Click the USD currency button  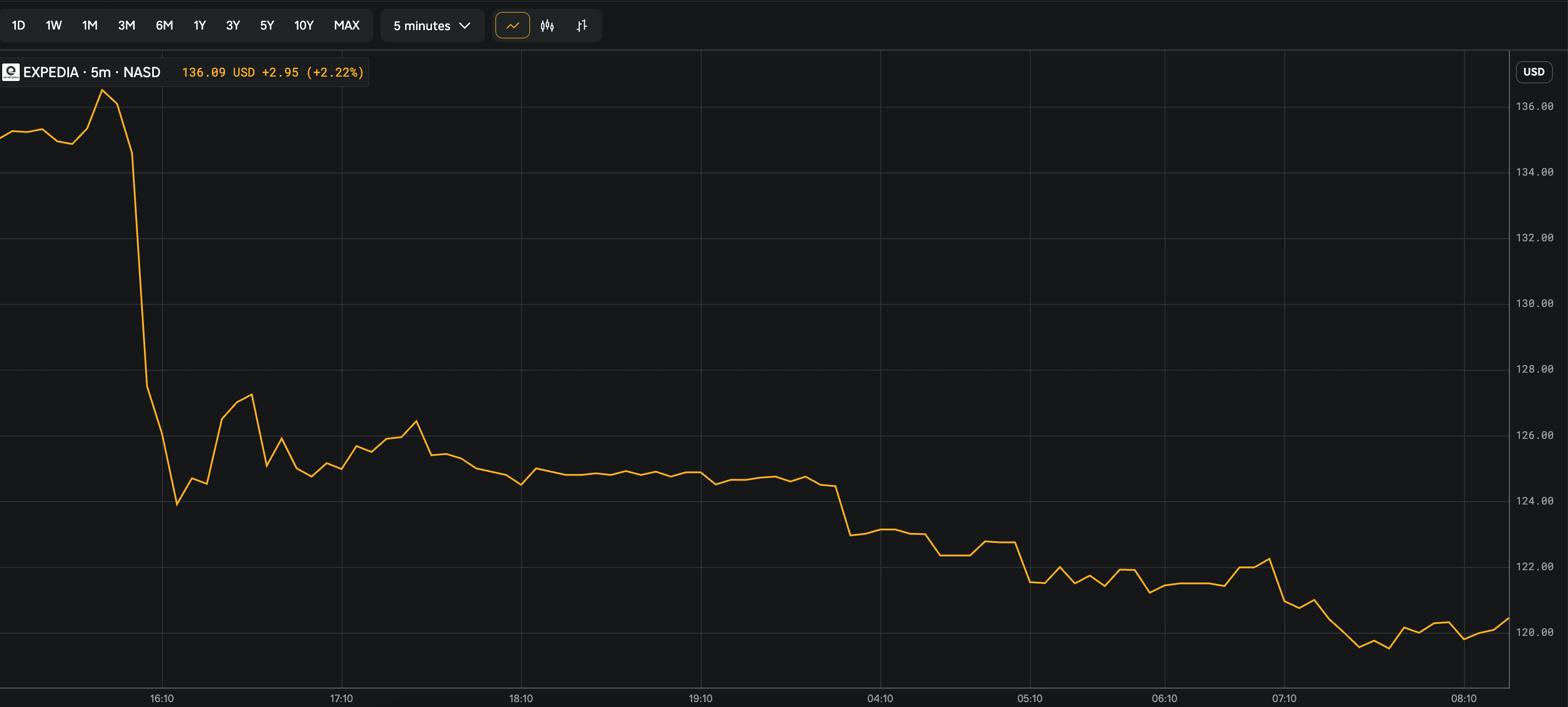pos(1534,72)
